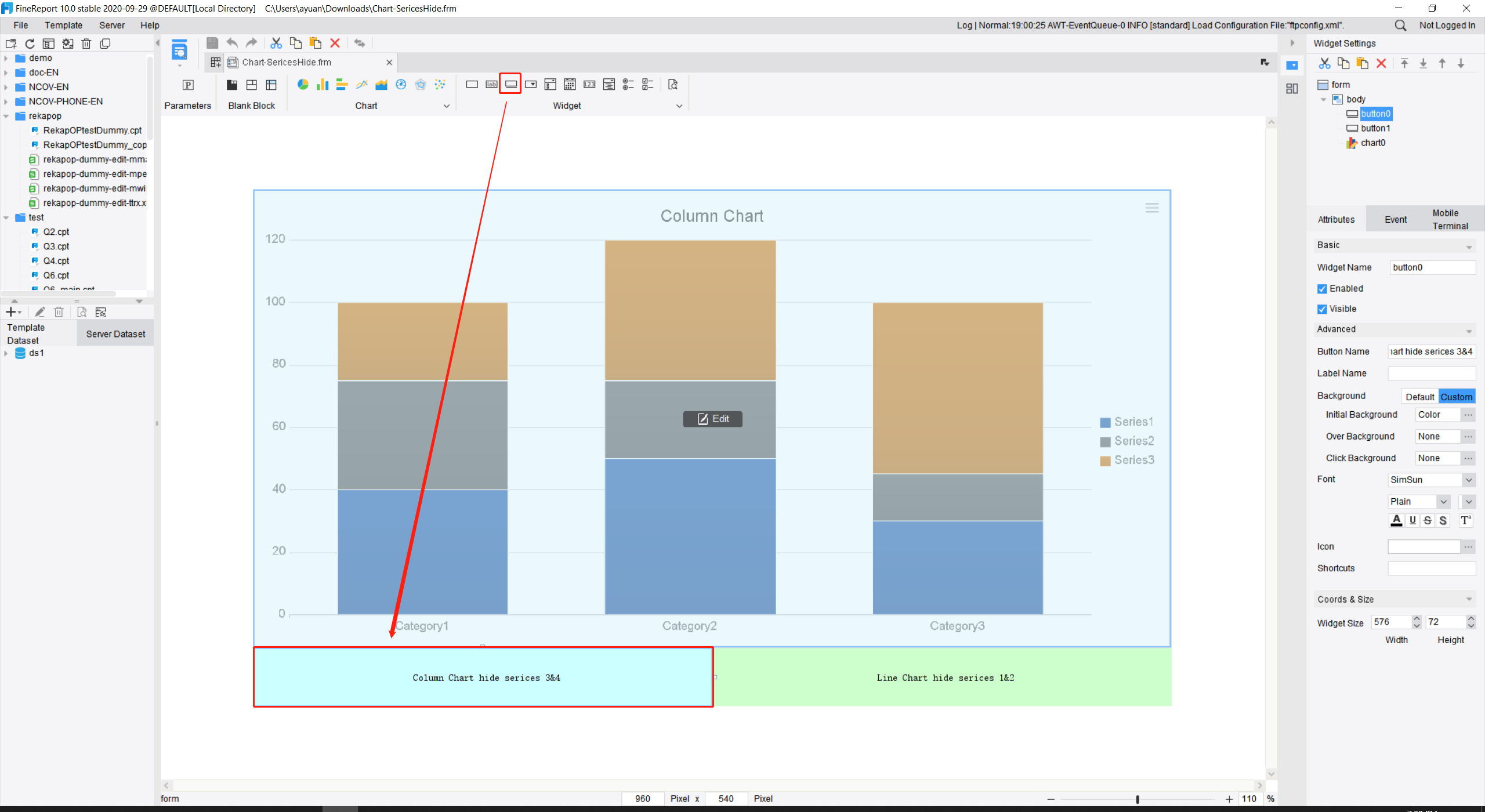Undo the last action
Viewport: 1485px width, 812px height.
coord(232,43)
